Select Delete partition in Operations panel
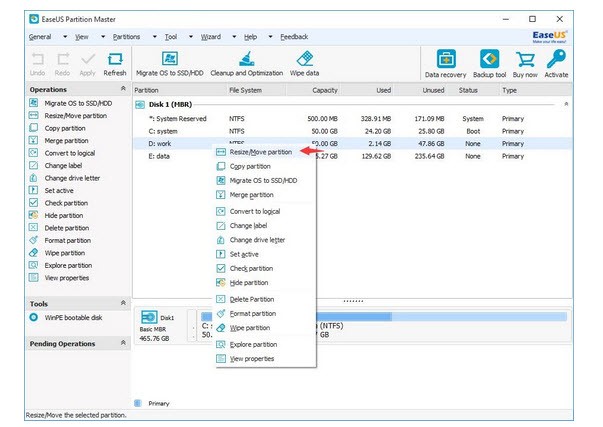This screenshot has height=427, width=603. click(59, 228)
